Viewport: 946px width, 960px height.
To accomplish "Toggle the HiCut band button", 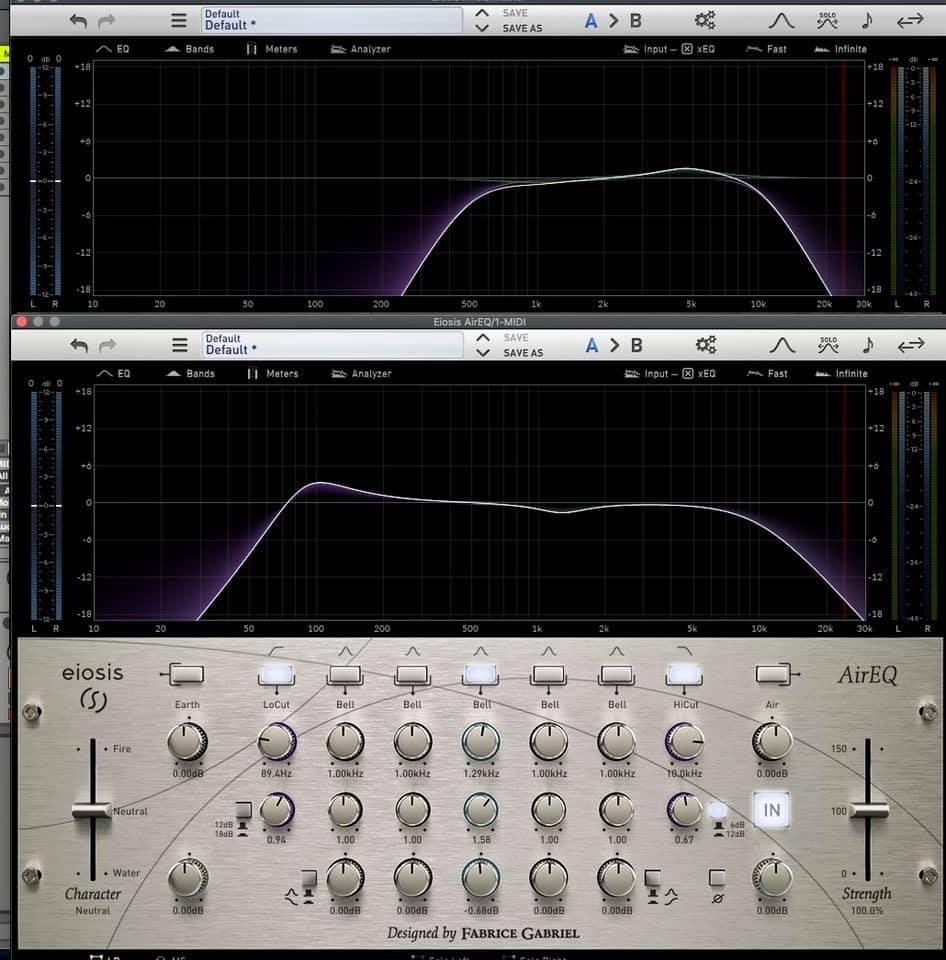I will 684,674.
